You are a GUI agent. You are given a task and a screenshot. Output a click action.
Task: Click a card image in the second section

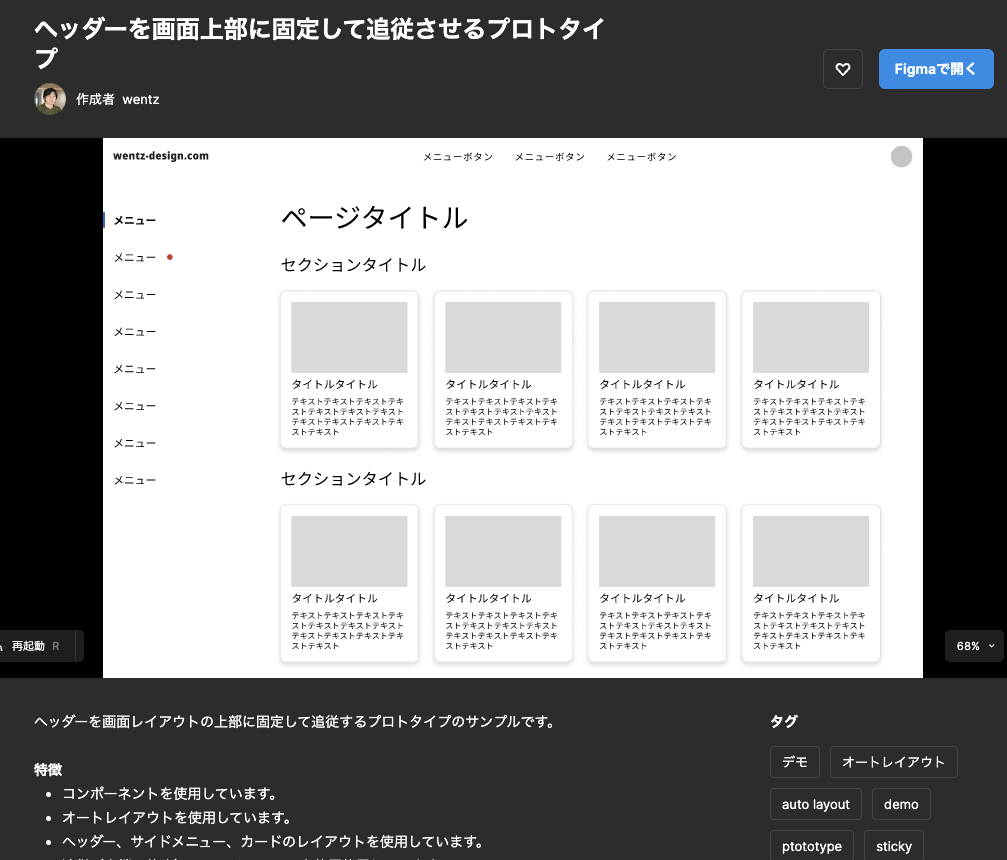(349, 551)
